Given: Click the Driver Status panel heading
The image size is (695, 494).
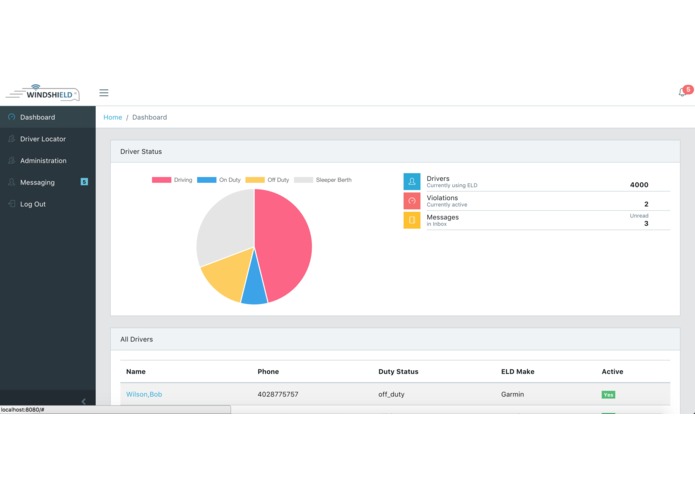Looking at the screenshot, I should pos(141,152).
